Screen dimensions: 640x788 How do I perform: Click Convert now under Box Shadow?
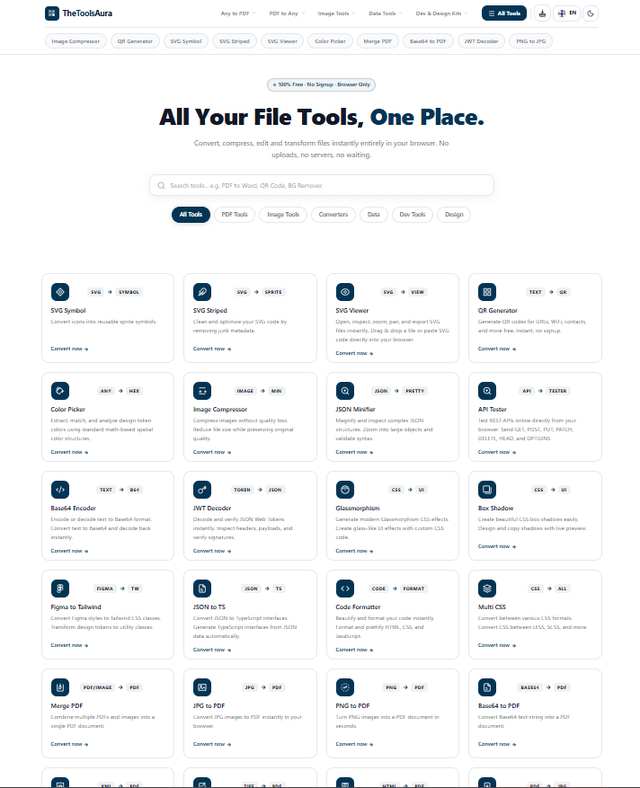[x=497, y=546]
